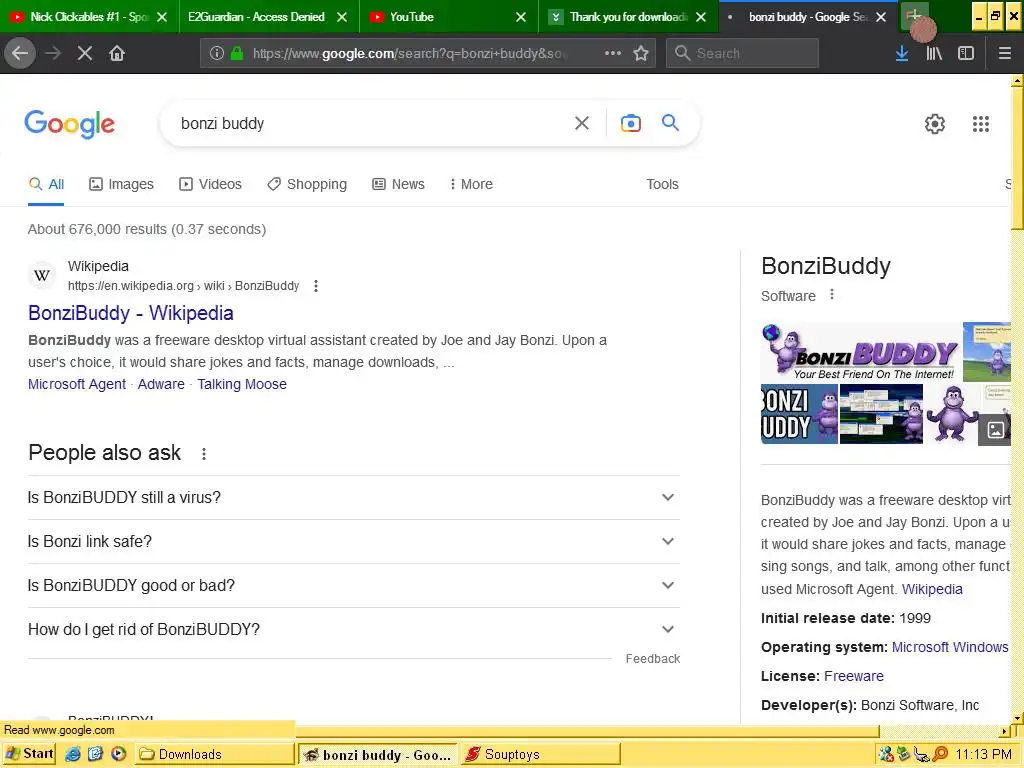This screenshot has width=1024, height=768.
Task: Follow the Adware sublink
Action: click(x=161, y=384)
